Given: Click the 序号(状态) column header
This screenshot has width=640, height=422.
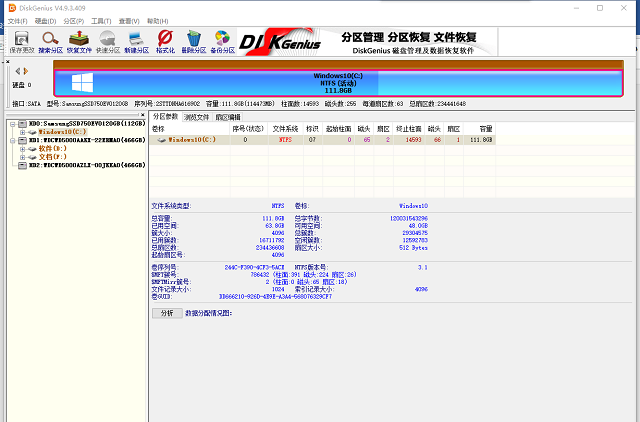Looking at the screenshot, I should pyautogui.click(x=248, y=129).
